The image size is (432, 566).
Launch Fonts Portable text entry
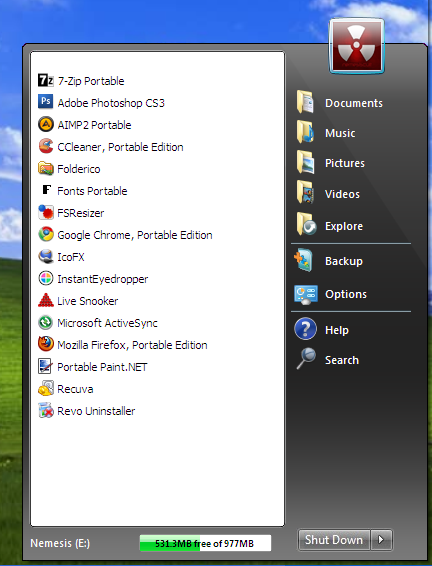92,191
